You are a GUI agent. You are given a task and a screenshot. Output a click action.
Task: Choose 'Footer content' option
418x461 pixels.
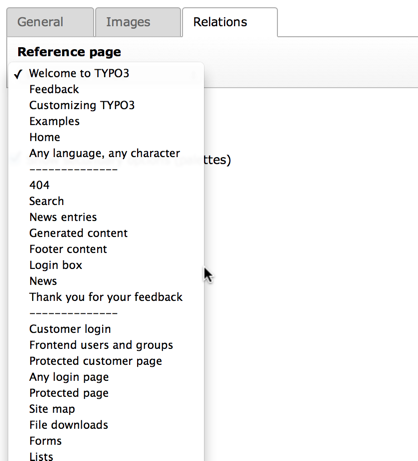[x=106, y=249]
